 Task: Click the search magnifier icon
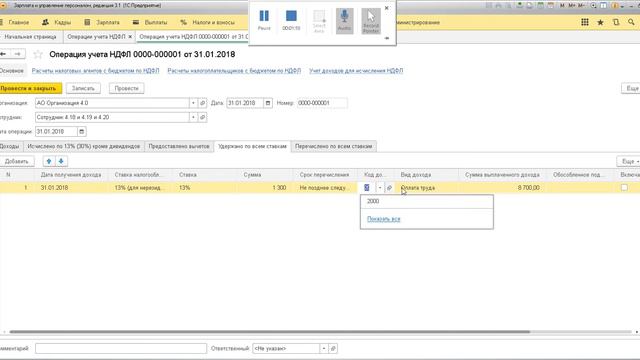tap(631, 22)
